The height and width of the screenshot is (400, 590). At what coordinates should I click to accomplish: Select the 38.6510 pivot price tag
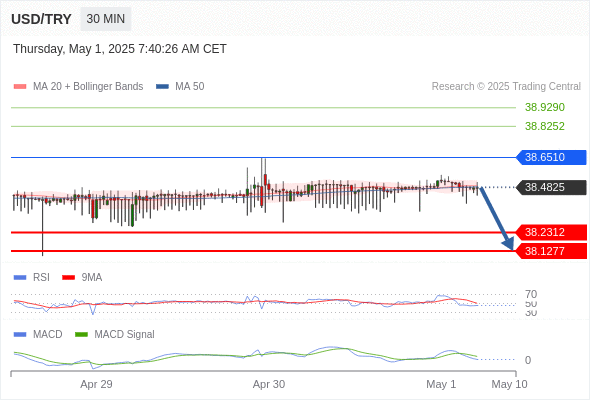click(551, 157)
